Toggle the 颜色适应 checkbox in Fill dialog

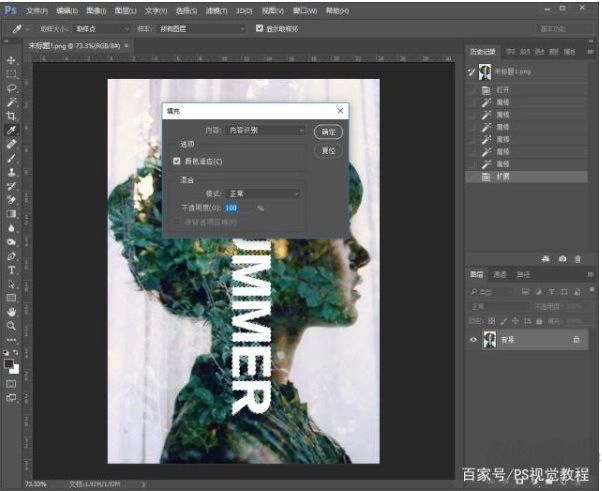[x=177, y=160]
